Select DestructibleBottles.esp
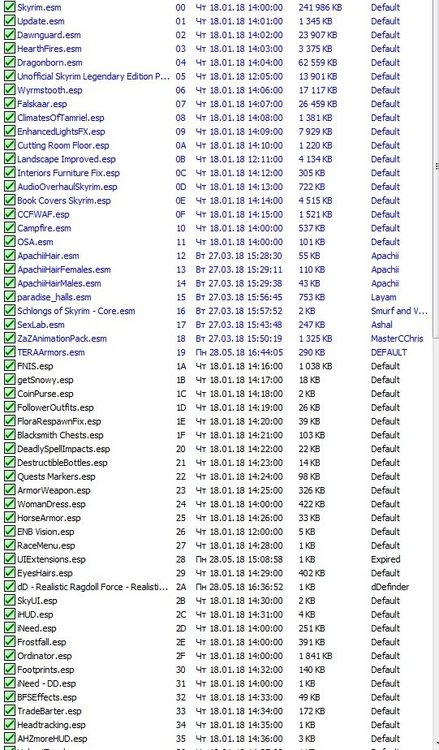Screen dimensions: 439x750 pyautogui.click(x=62, y=463)
